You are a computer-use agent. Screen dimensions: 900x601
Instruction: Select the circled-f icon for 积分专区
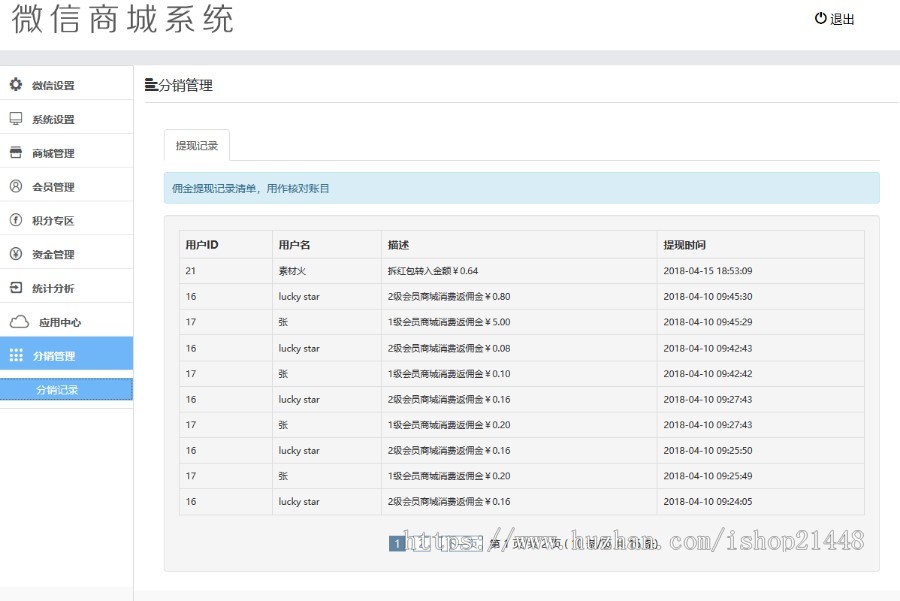coord(14,220)
